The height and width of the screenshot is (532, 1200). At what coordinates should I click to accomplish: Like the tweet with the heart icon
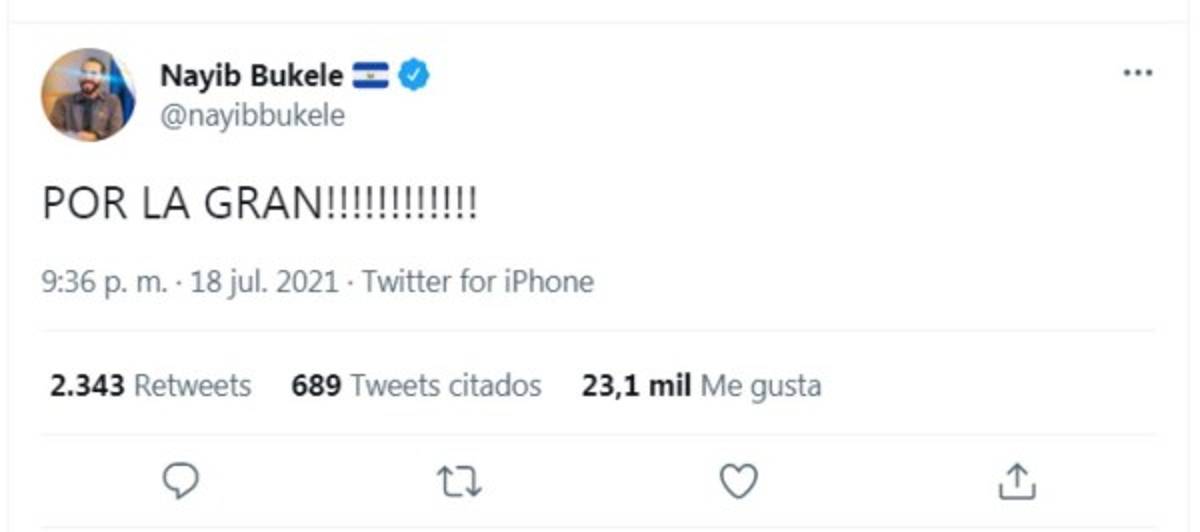point(739,482)
